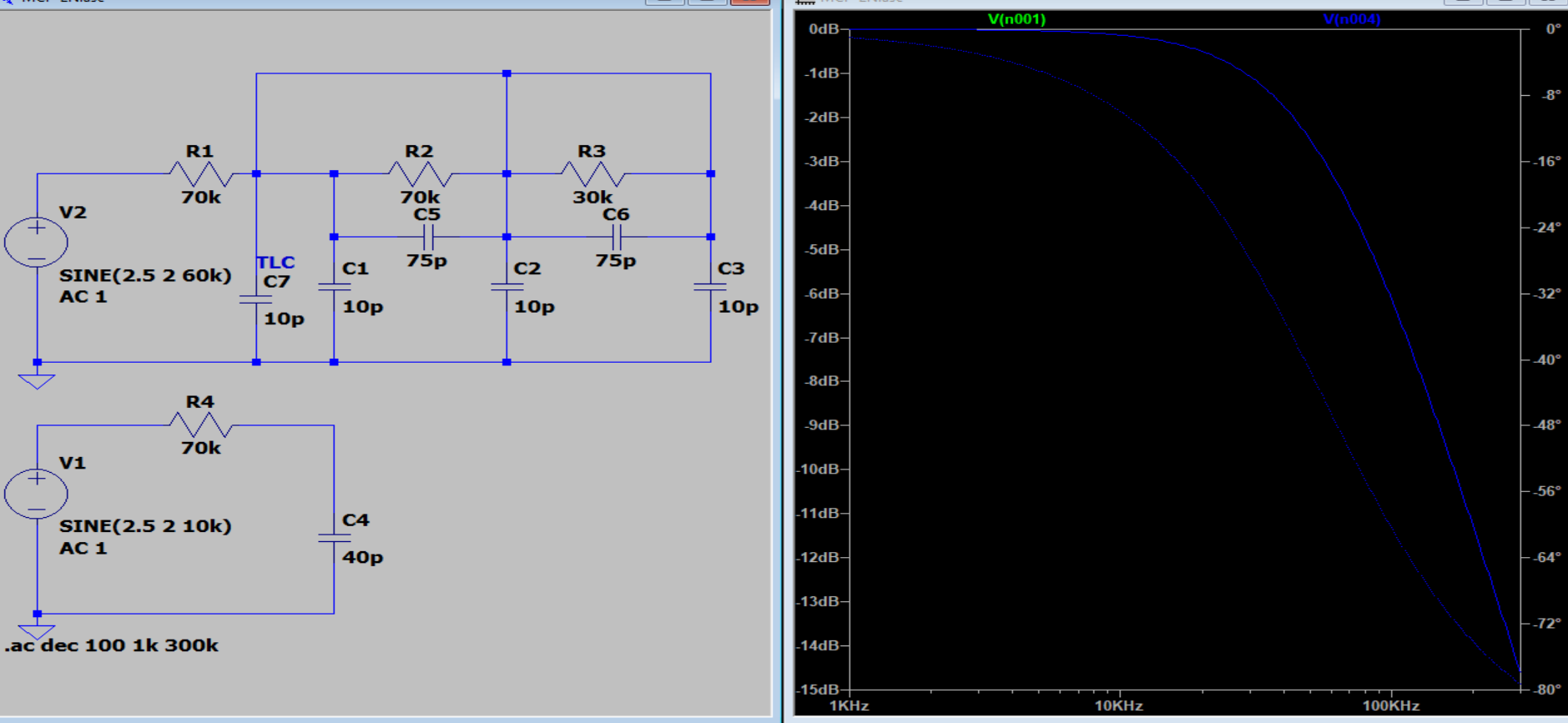Select the V2 voltage source symbol
Viewport: 1568px width, 723px height.
pyautogui.click(x=37, y=242)
